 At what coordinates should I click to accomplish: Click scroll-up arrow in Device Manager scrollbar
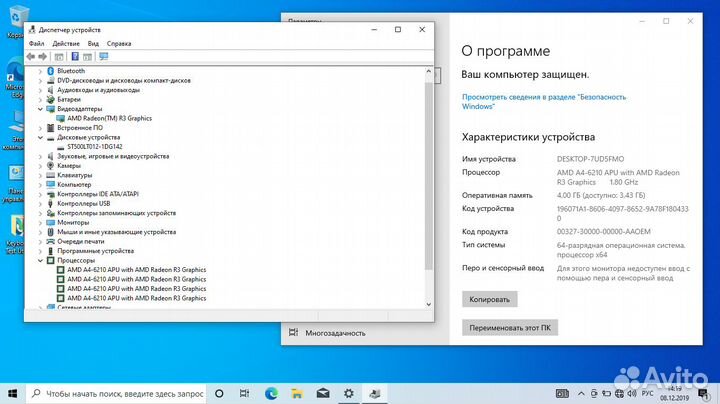pos(428,72)
